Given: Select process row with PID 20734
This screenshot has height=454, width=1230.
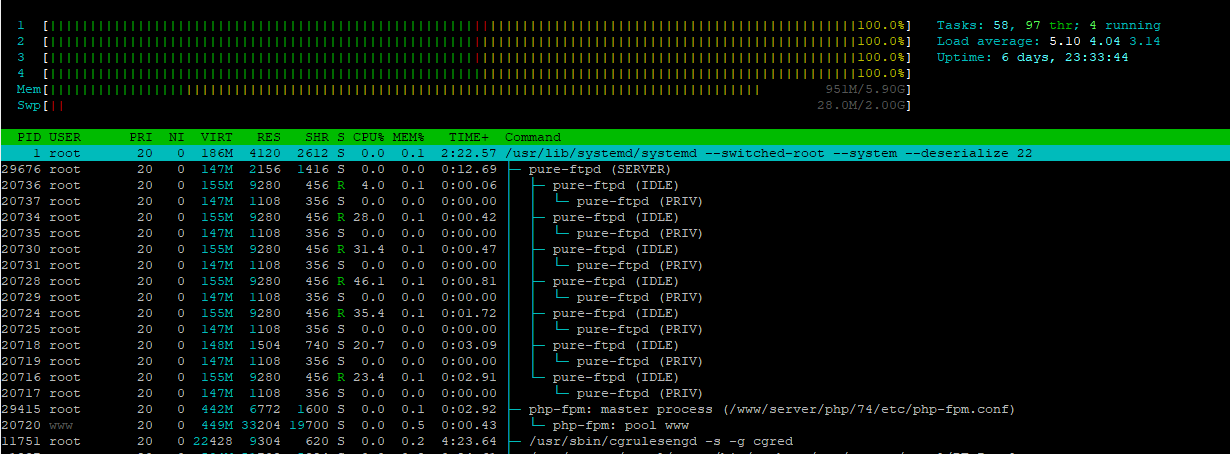Looking at the screenshot, I should (x=615, y=217).
